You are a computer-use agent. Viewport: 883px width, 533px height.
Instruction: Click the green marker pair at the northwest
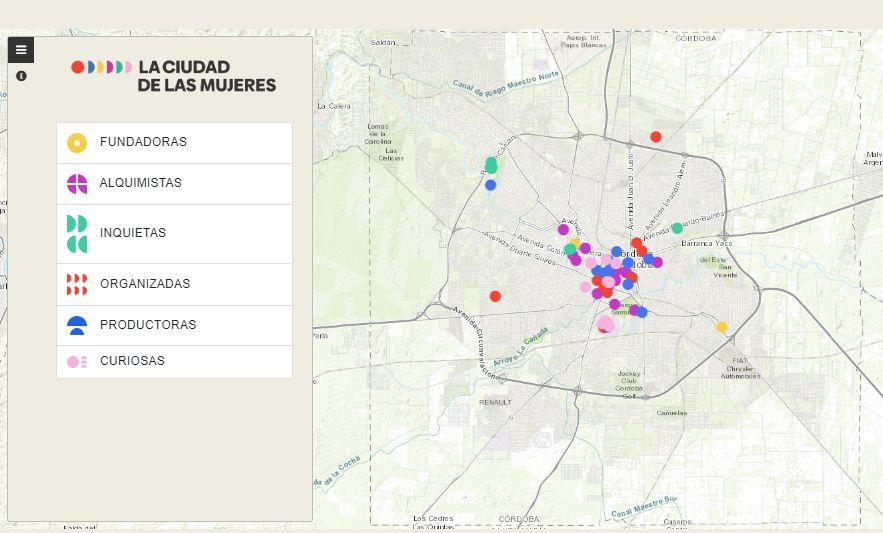(x=491, y=165)
